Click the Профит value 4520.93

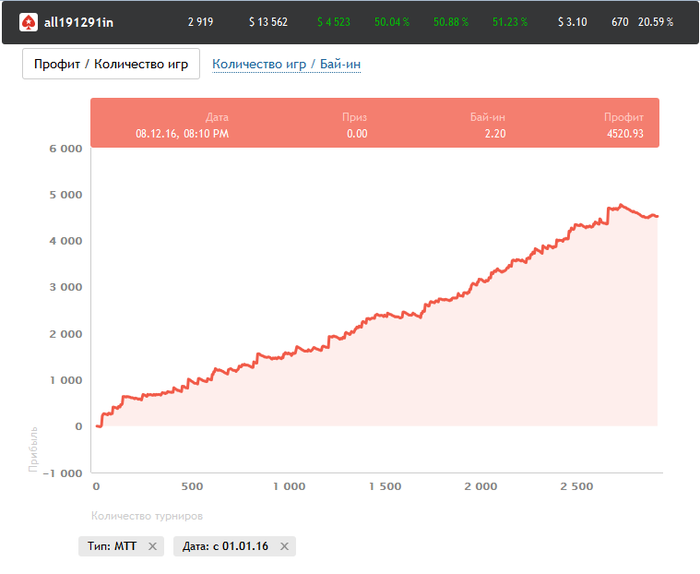(x=625, y=133)
